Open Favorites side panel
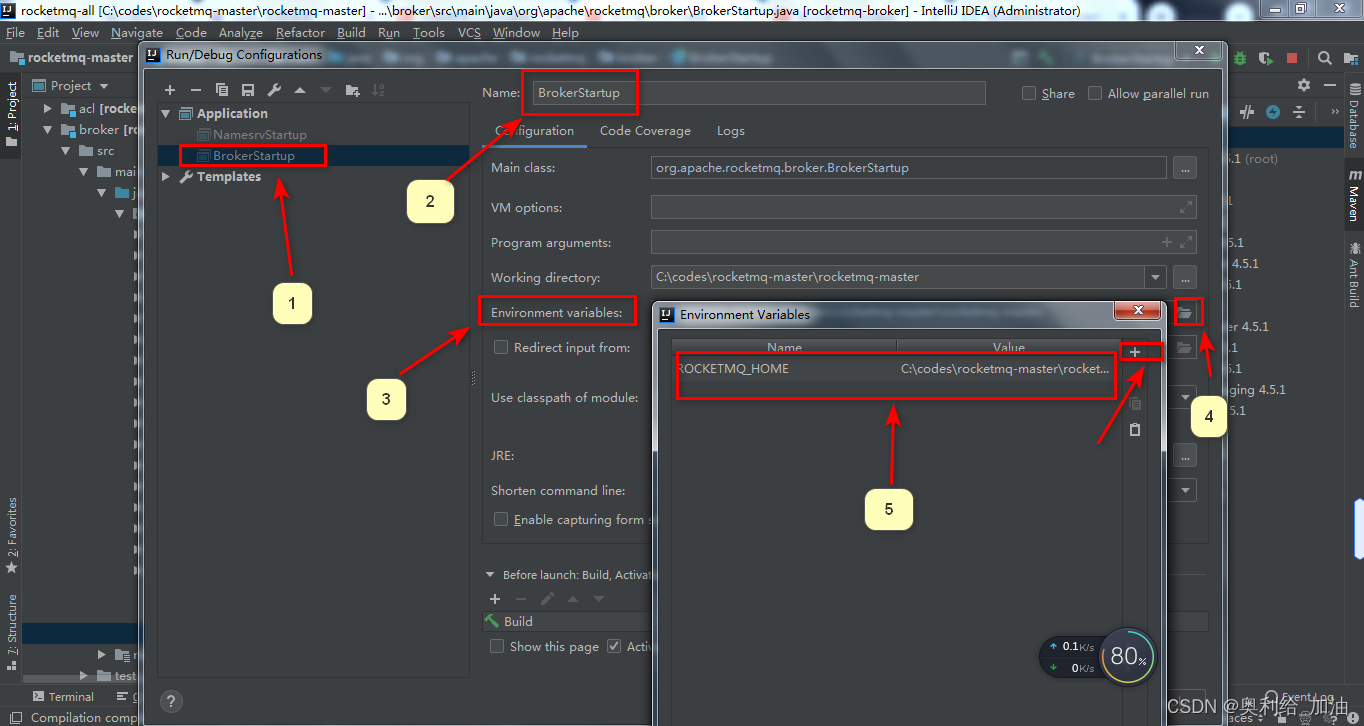The width and height of the screenshot is (1364, 726). tap(12, 536)
